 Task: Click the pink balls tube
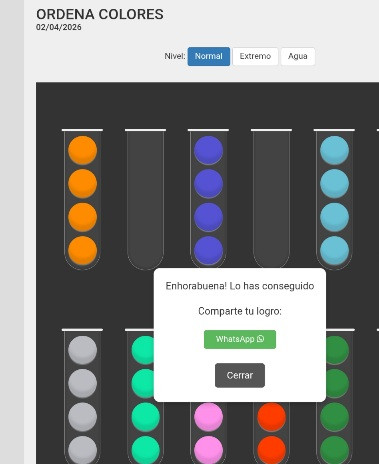[x=208, y=433]
